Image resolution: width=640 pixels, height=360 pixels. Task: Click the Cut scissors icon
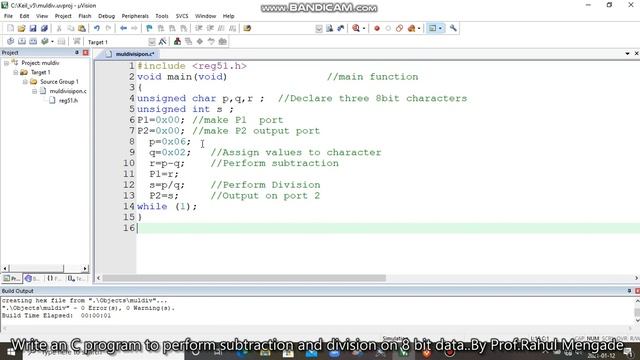59,28
